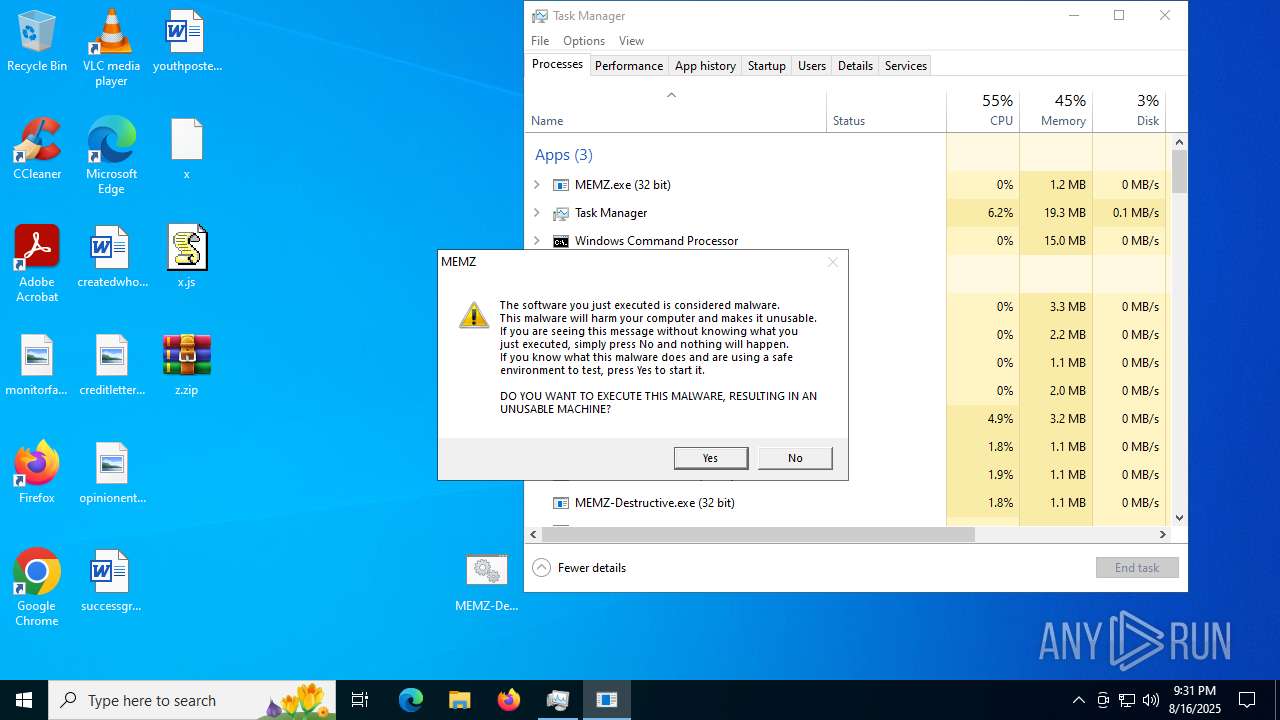Select the createdwho Word document icon

[111, 258]
